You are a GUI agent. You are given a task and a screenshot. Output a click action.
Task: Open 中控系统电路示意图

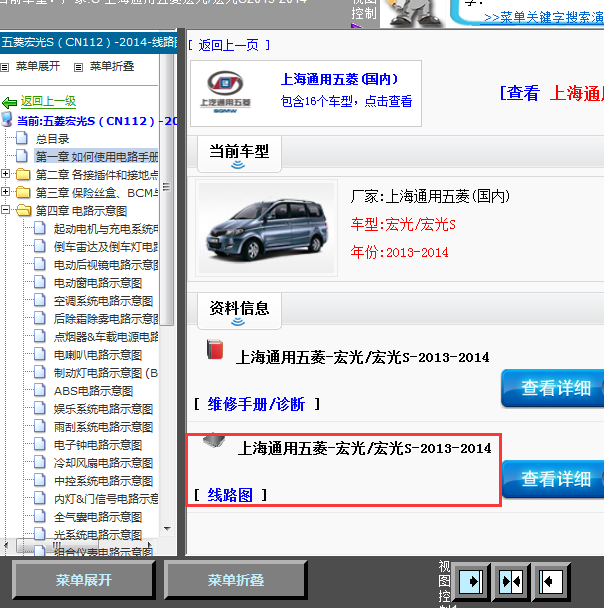point(103,481)
